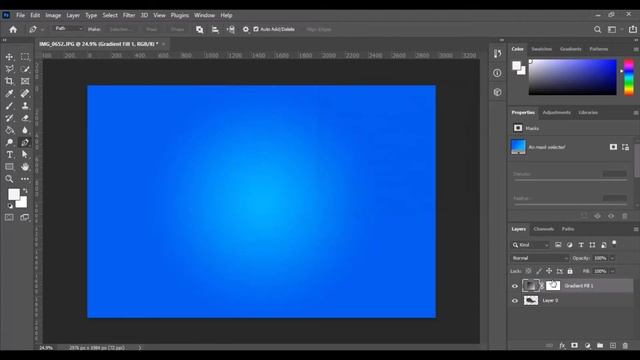The width and height of the screenshot is (640, 360).
Task: Select the Rectangle shape tool
Action: (9, 167)
